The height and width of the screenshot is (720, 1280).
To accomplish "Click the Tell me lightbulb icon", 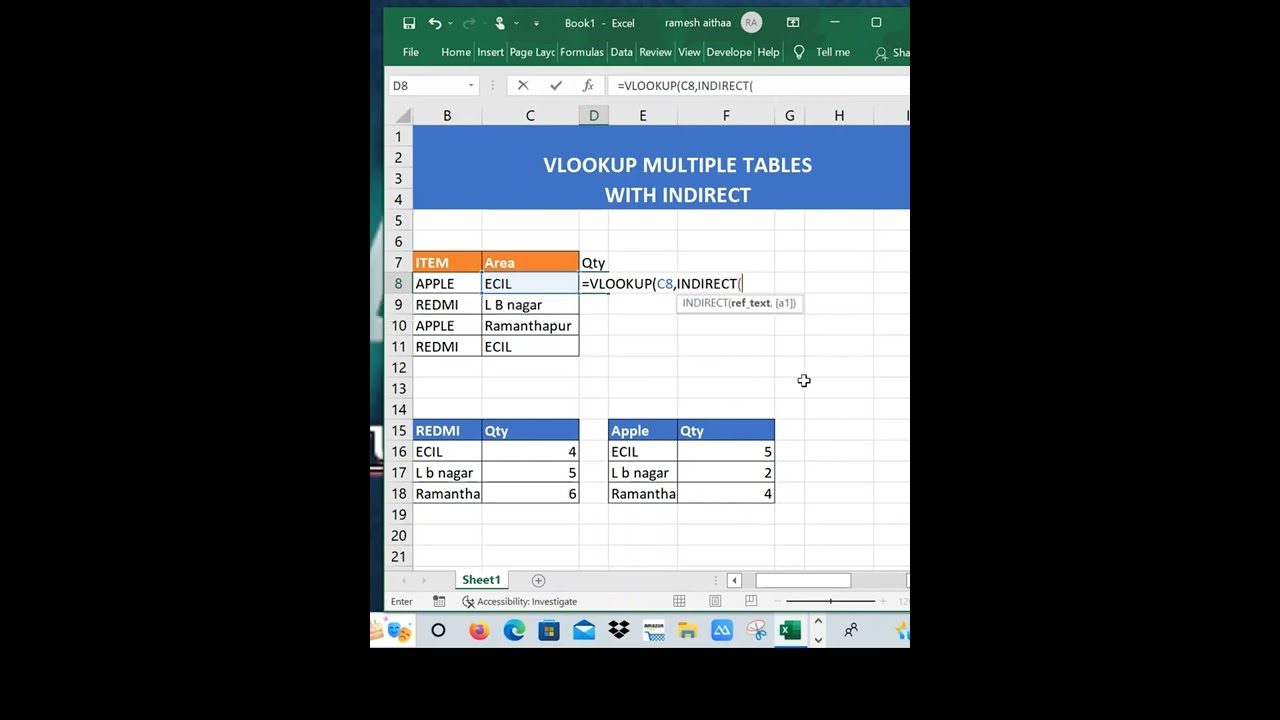I will click(799, 52).
